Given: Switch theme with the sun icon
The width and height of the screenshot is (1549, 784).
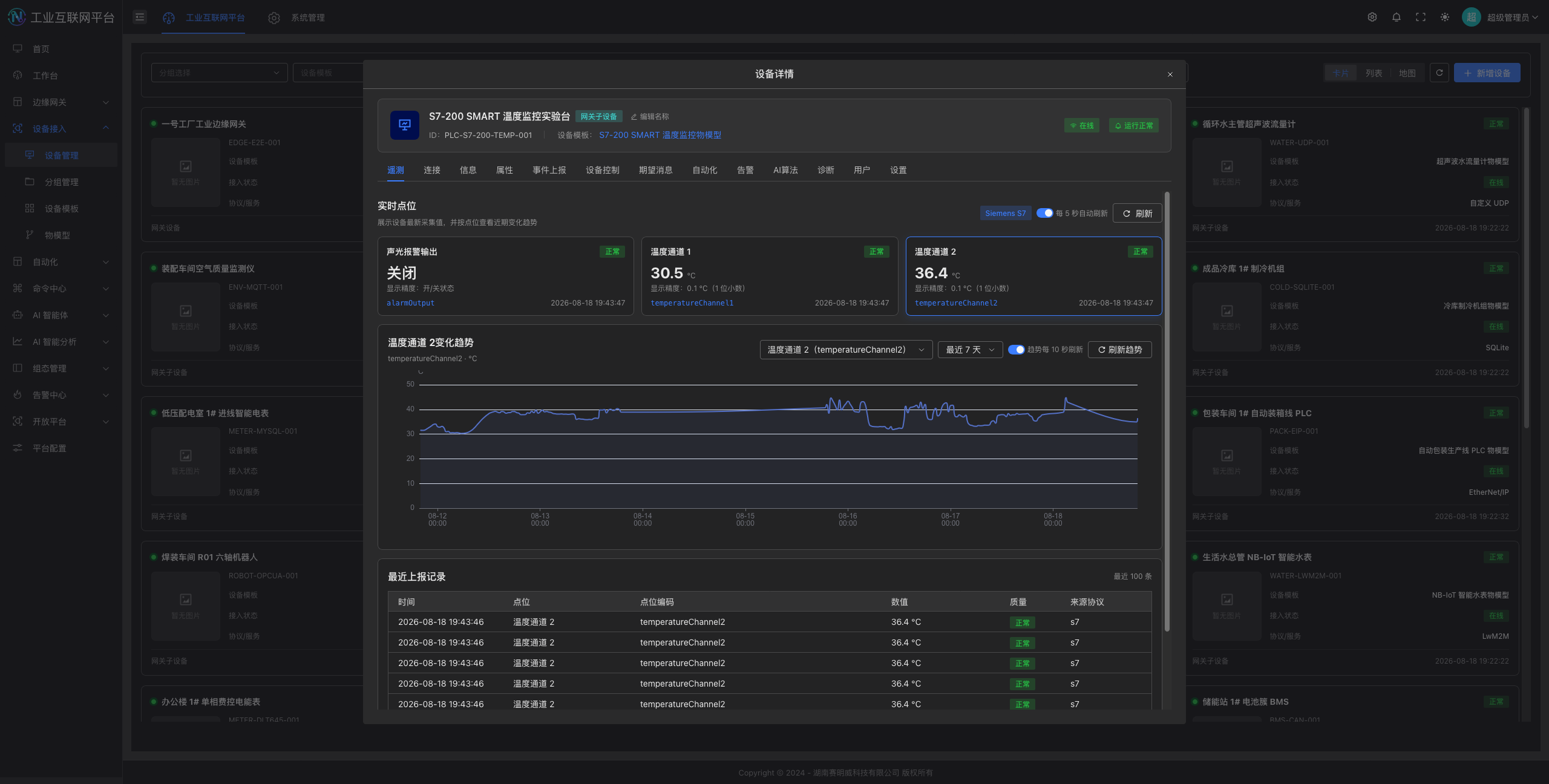Looking at the screenshot, I should coord(1445,17).
